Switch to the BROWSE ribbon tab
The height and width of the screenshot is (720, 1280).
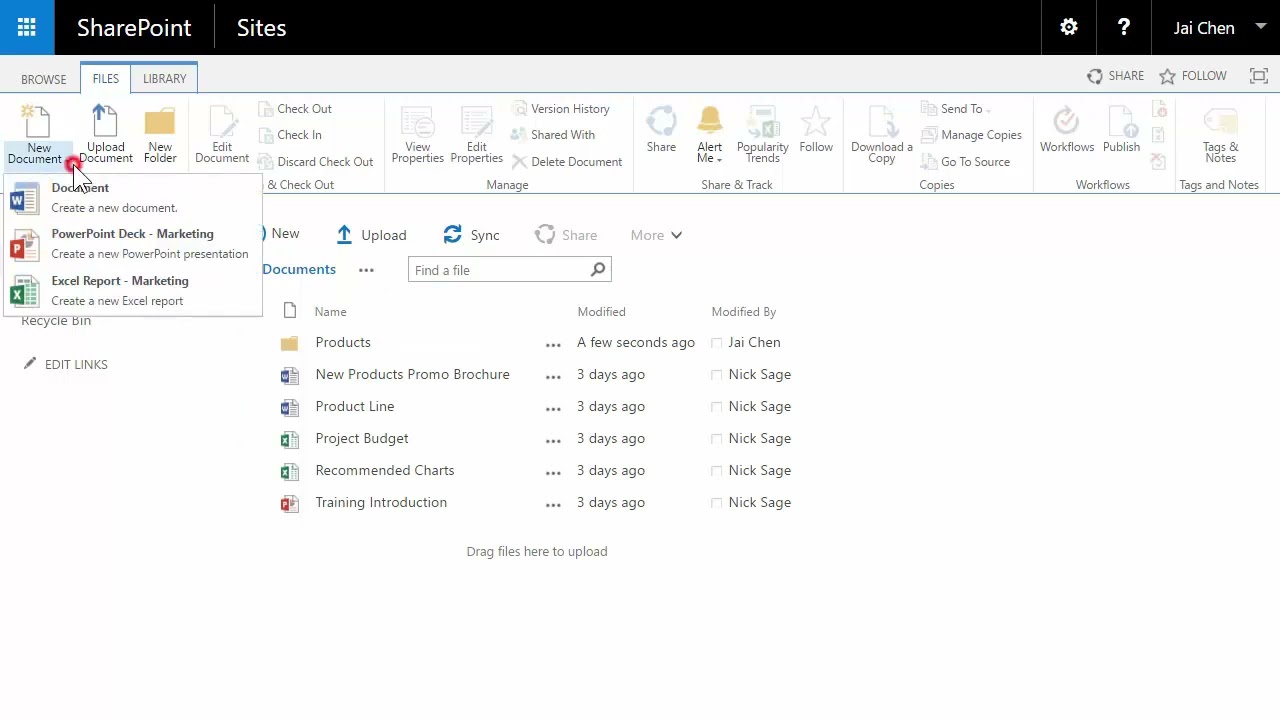(44, 79)
